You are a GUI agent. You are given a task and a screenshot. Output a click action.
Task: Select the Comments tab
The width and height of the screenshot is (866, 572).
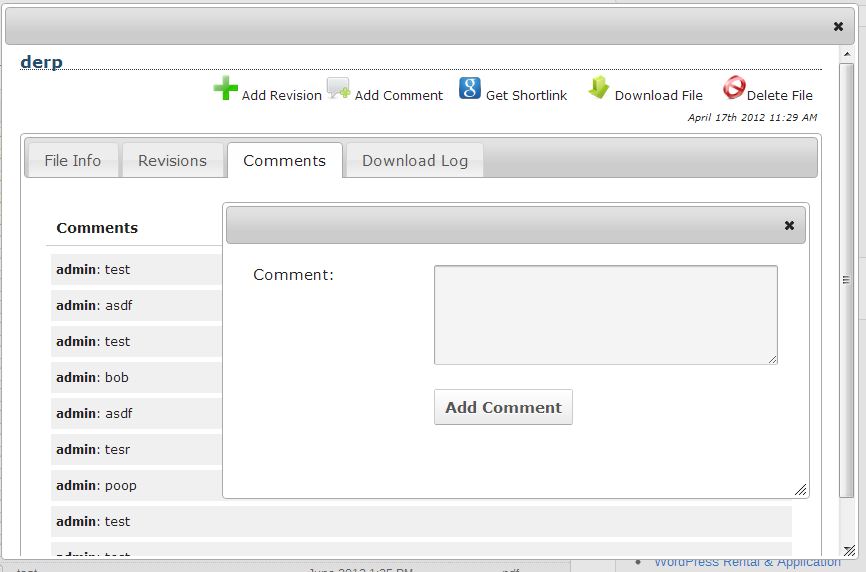[x=284, y=161]
